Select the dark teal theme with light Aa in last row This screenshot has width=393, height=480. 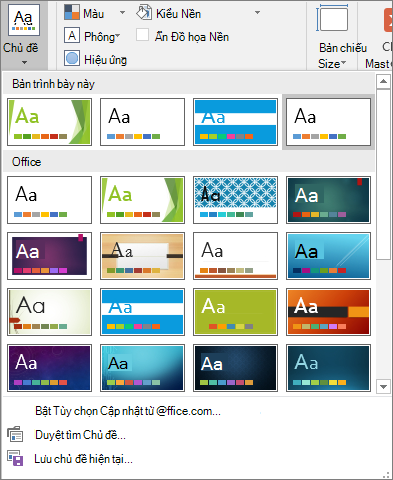click(328, 368)
